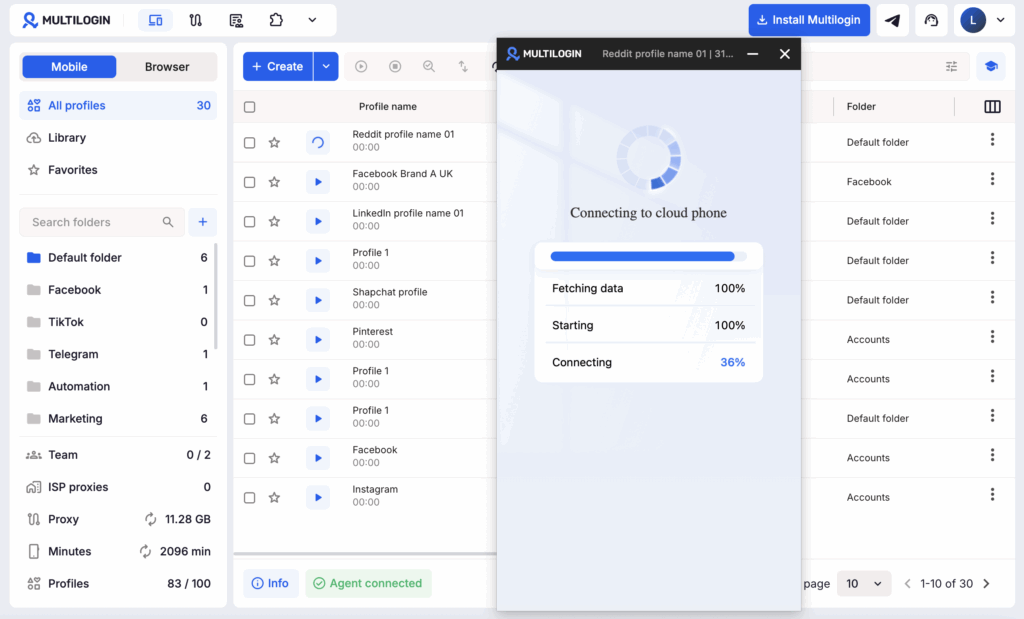1024x619 pixels.
Task: Open more options for Reddit profile row
Action: pos(992,140)
